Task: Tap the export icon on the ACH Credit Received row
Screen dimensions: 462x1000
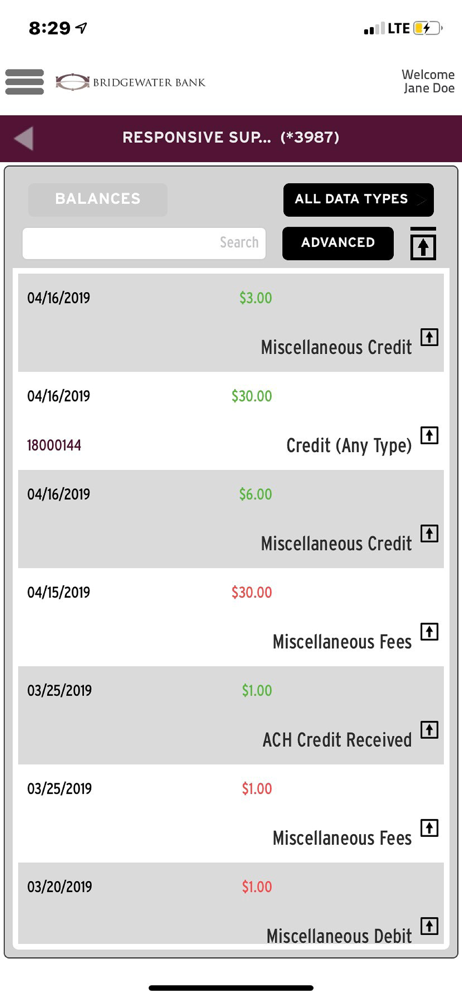Action: pos(430,730)
